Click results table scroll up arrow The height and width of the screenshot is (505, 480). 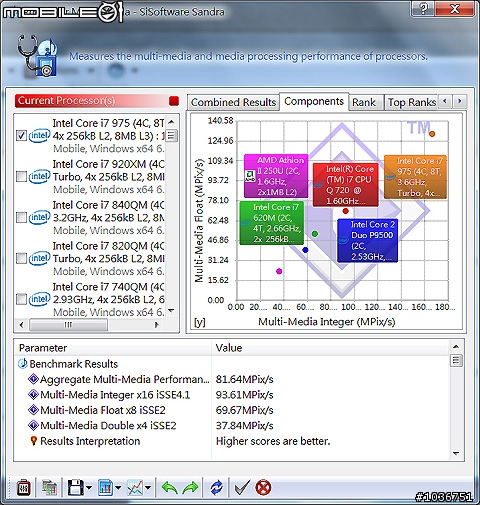click(x=456, y=347)
